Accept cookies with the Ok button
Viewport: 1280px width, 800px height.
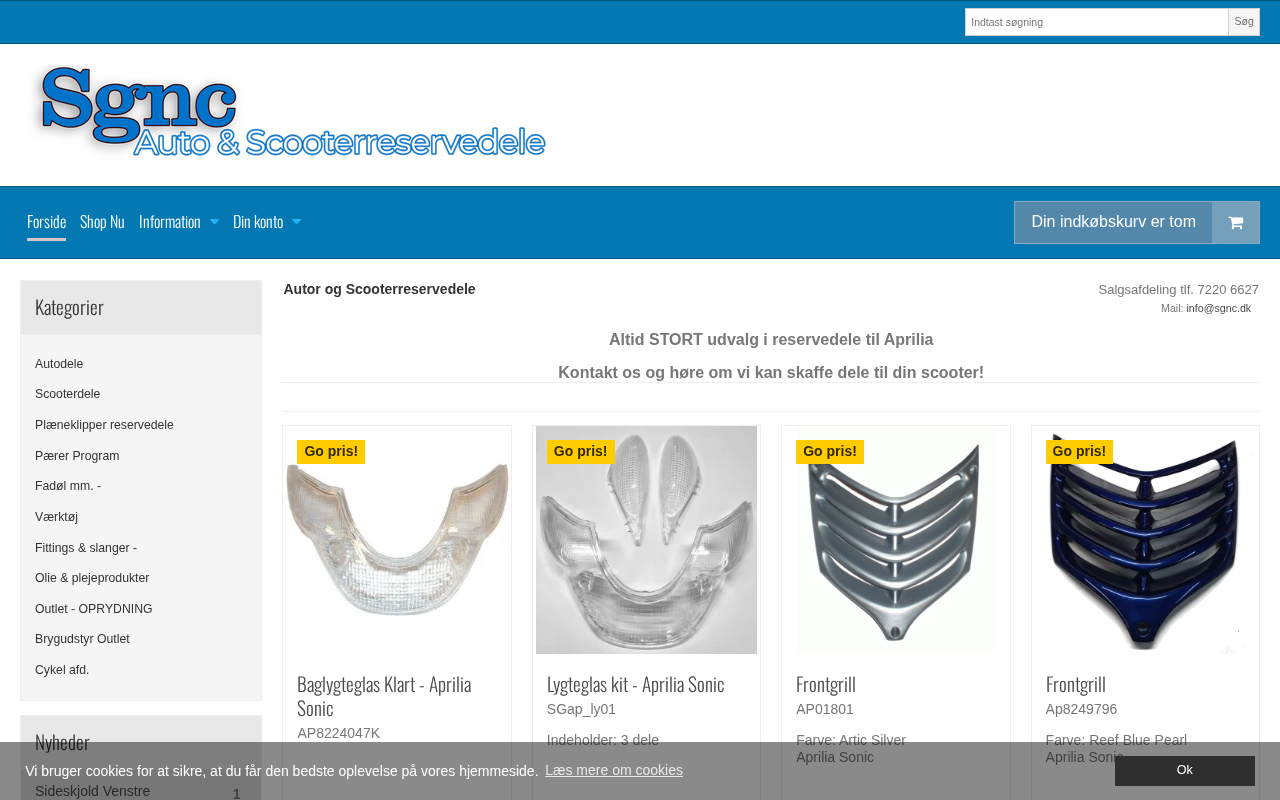(x=1185, y=770)
